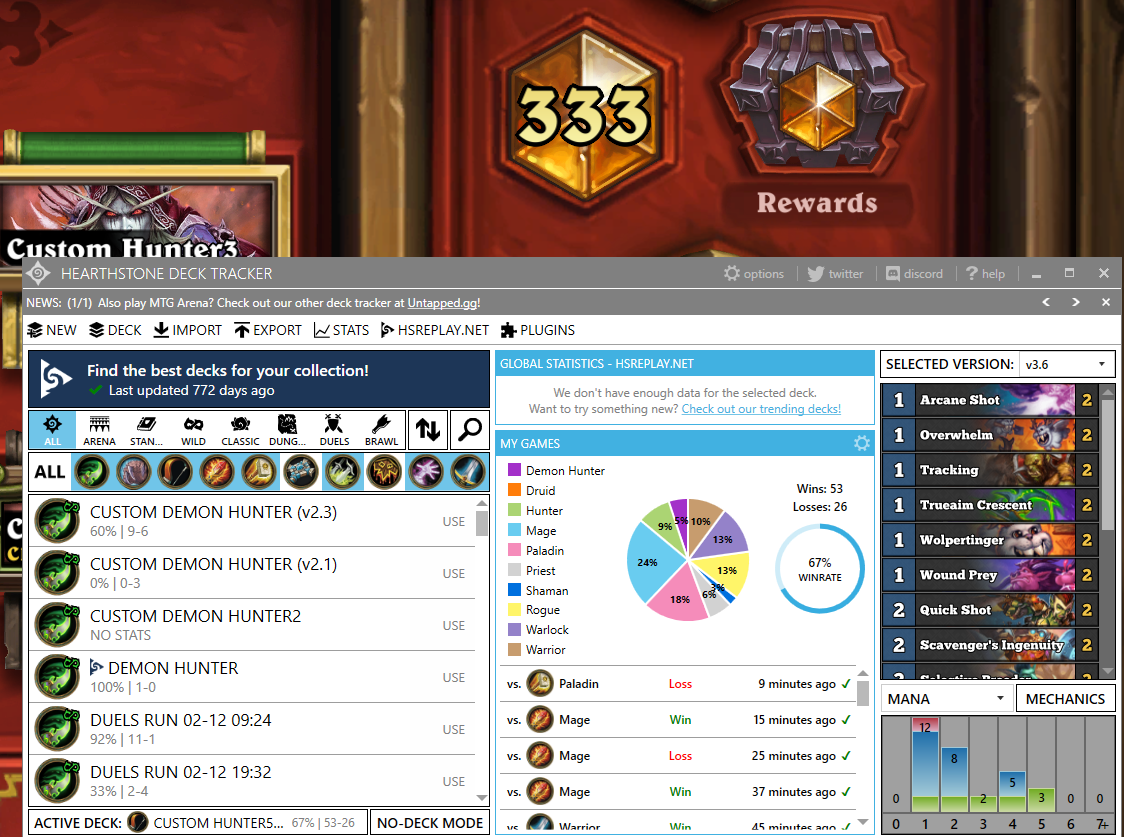Select the Classic deck type filter
The width and height of the screenshot is (1124, 837).
point(240,430)
